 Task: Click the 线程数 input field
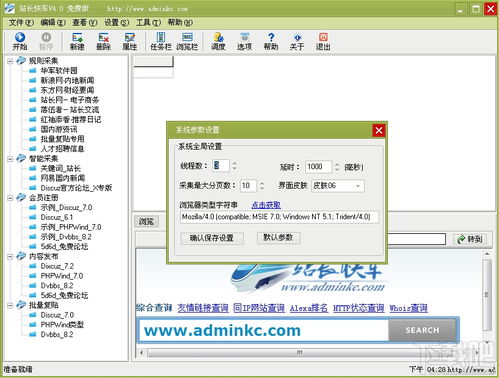pos(221,166)
